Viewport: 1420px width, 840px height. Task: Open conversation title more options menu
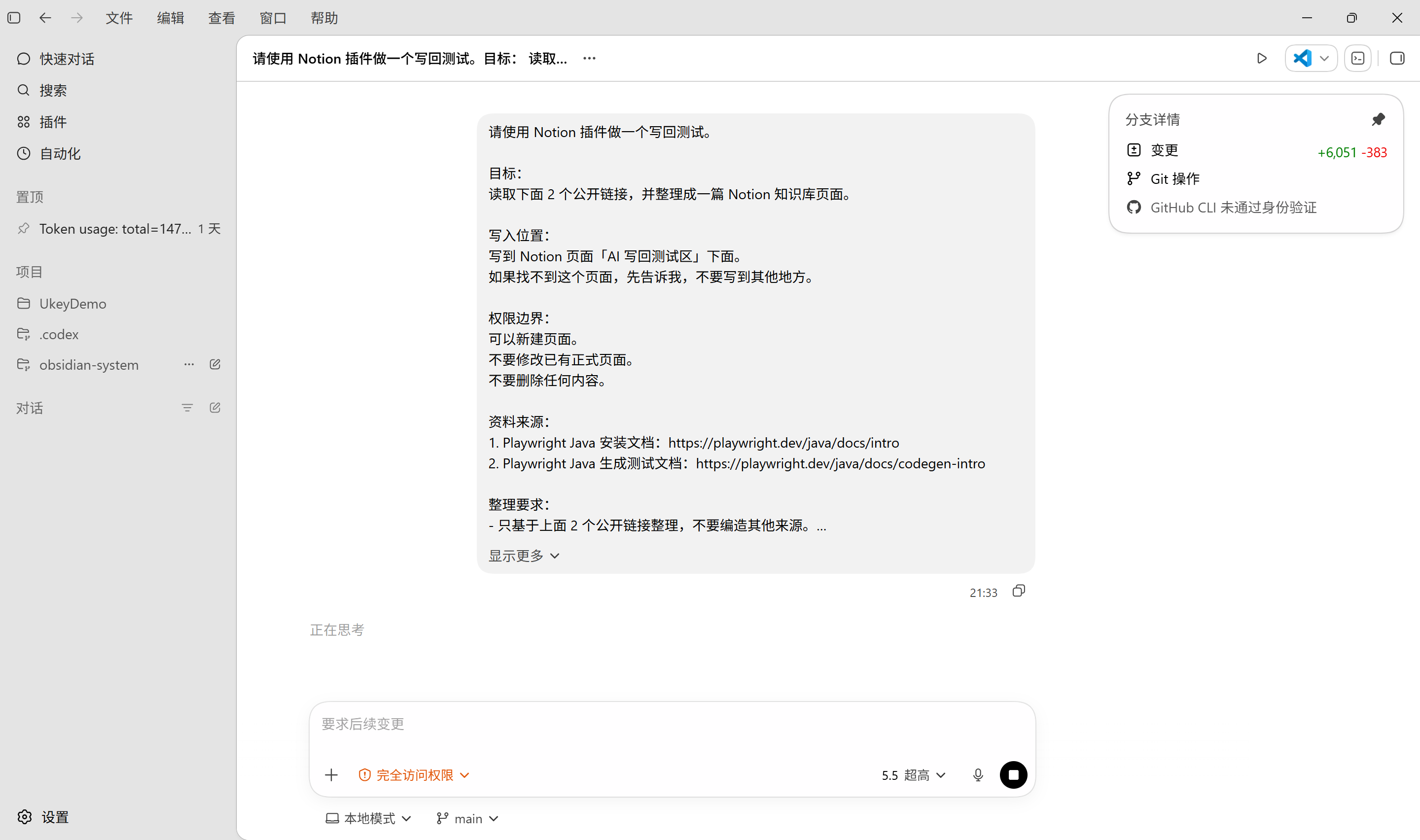[x=589, y=58]
